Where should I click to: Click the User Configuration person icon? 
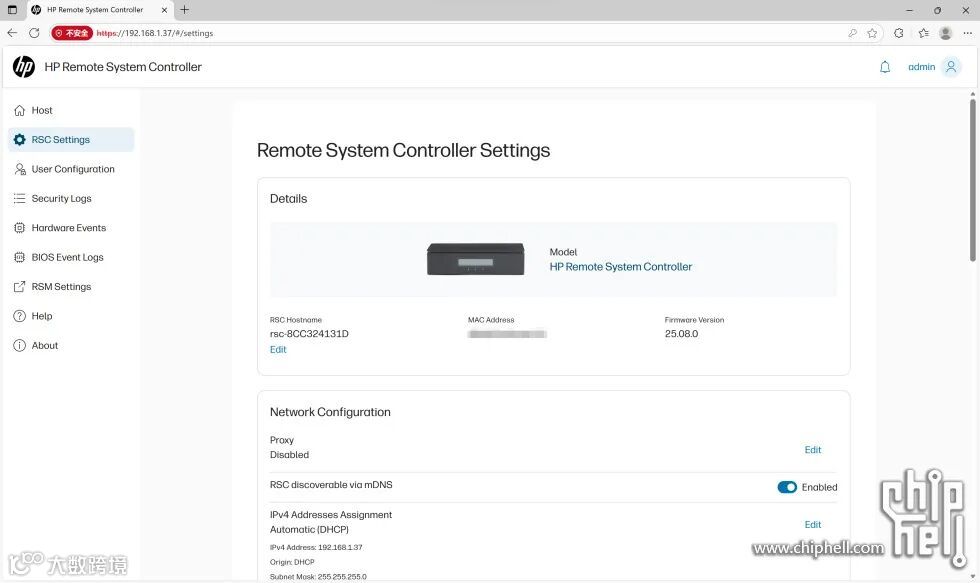(19, 169)
